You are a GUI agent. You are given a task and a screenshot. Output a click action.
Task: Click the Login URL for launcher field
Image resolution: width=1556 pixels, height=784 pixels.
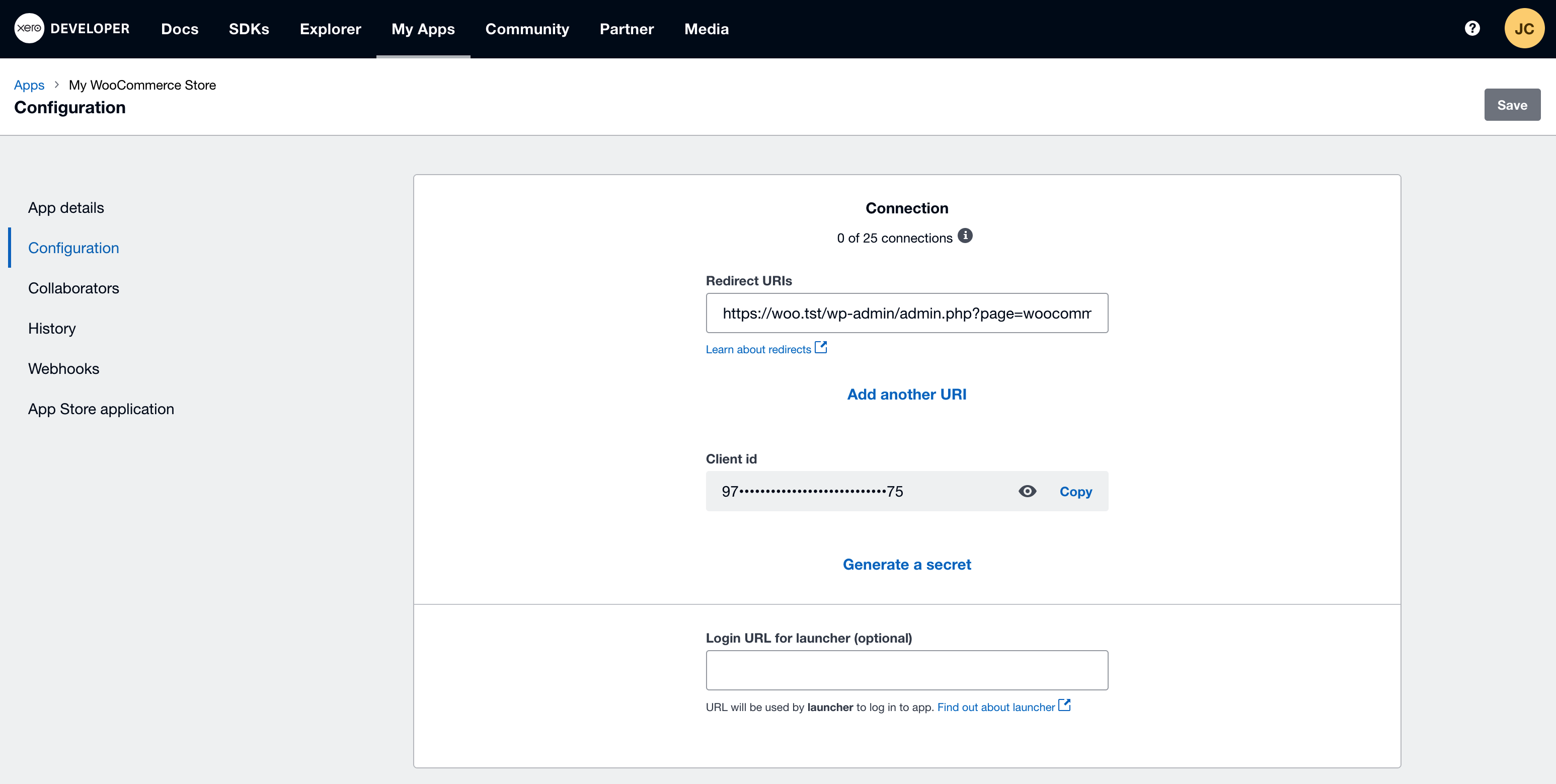click(x=907, y=670)
